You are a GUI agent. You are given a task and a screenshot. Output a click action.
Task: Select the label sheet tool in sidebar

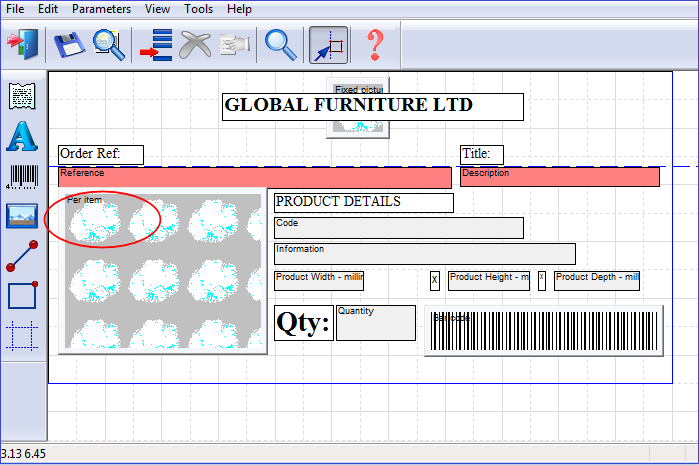click(x=22, y=96)
